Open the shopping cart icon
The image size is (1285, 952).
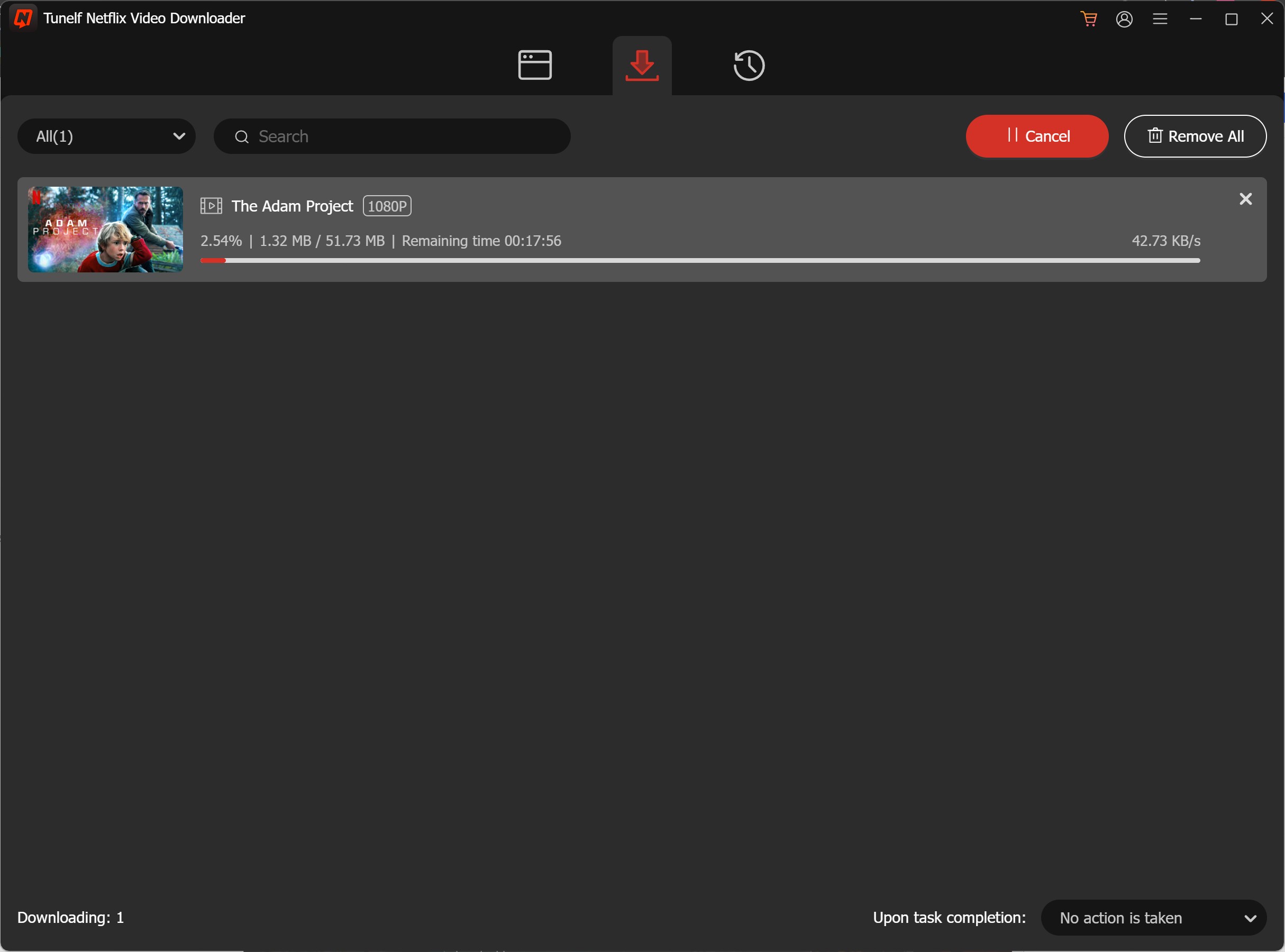1088,19
